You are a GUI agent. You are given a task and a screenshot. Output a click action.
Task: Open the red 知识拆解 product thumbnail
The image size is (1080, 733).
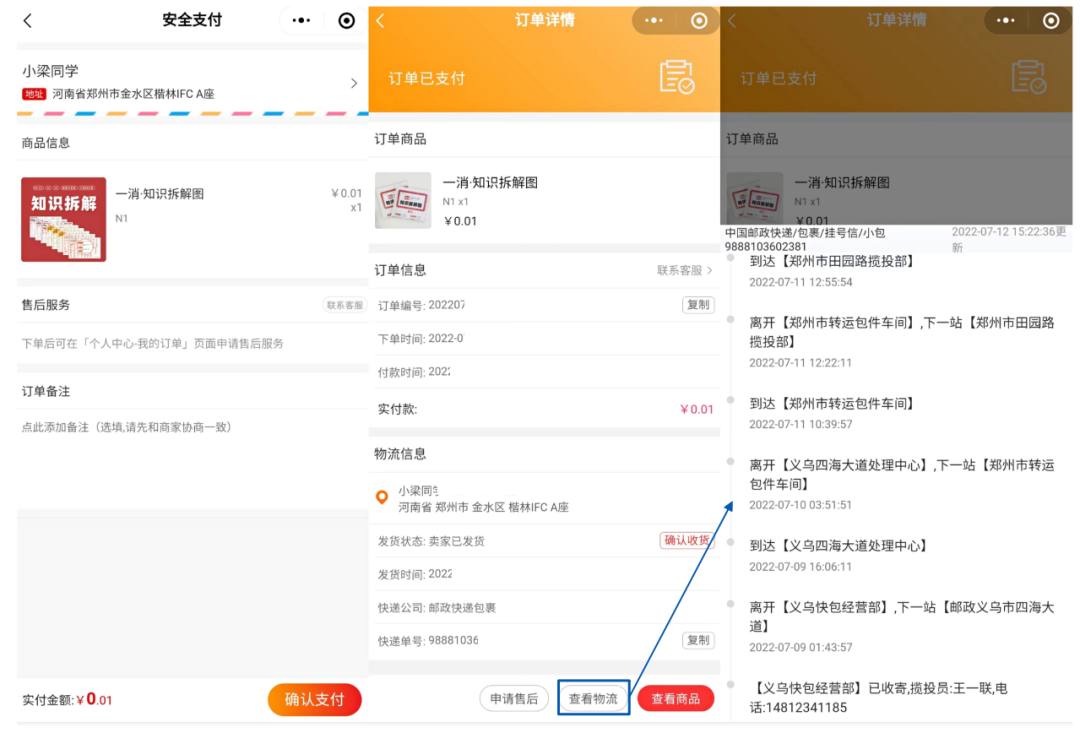click(x=63, y=219)
